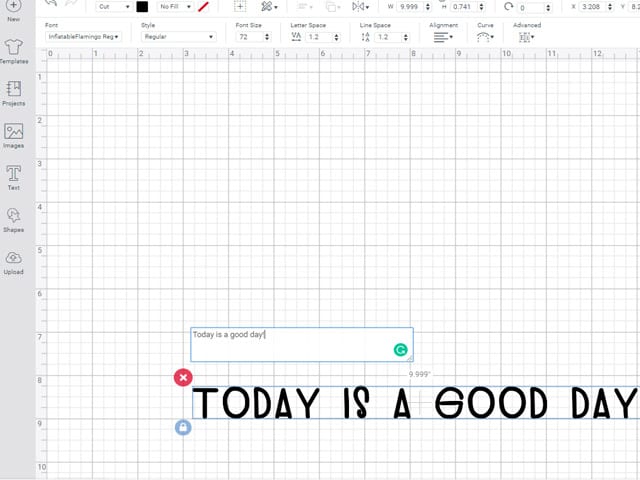Adjust the Letter Space stepper
Screen dimensions: 640x480
pos(336,37)
